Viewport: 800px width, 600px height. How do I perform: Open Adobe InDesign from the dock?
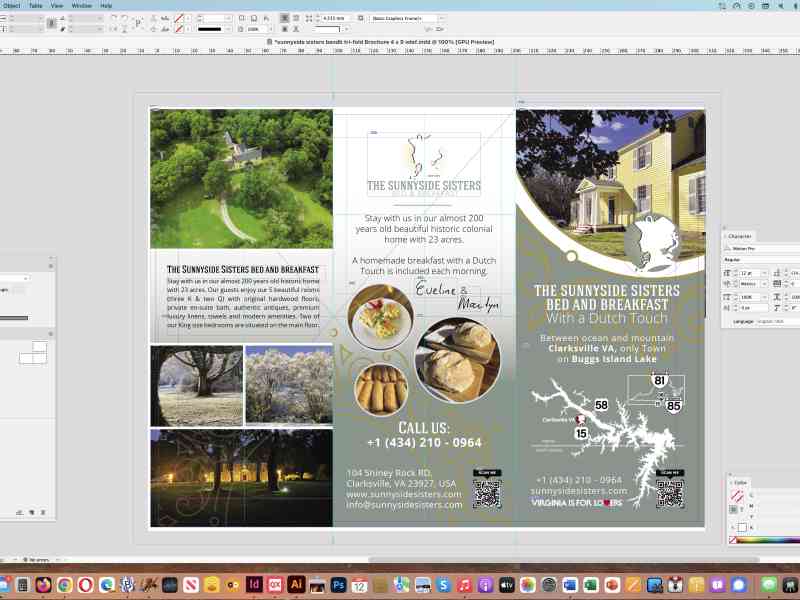pos(254,584)
